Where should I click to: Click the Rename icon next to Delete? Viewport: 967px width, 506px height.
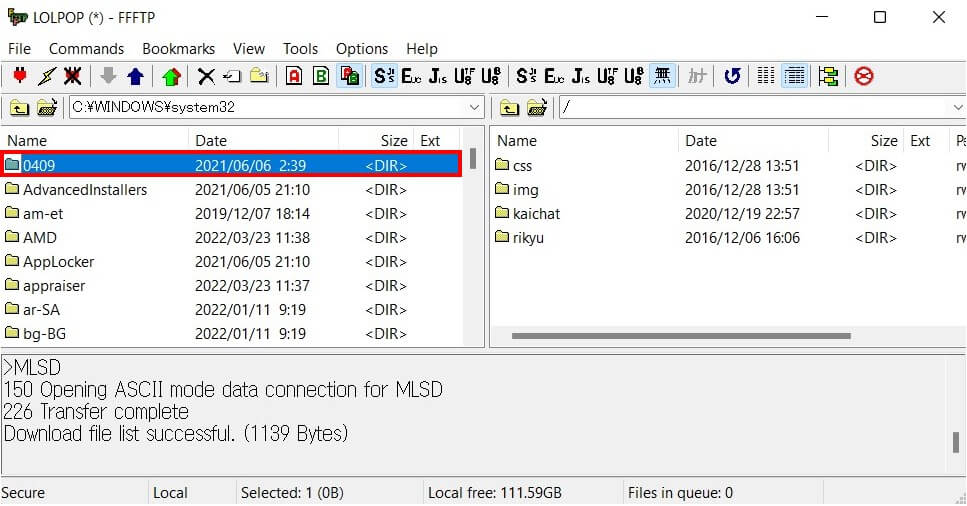[232, 76]
